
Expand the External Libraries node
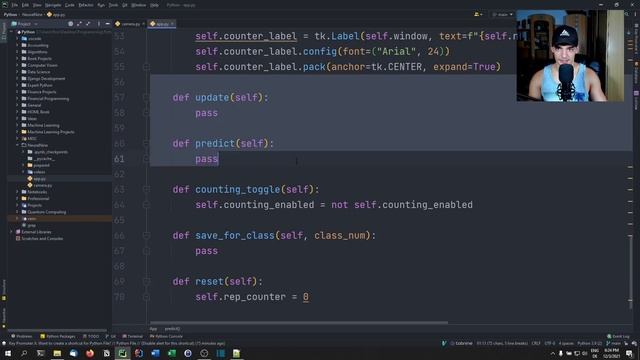[x=11, y=232]
